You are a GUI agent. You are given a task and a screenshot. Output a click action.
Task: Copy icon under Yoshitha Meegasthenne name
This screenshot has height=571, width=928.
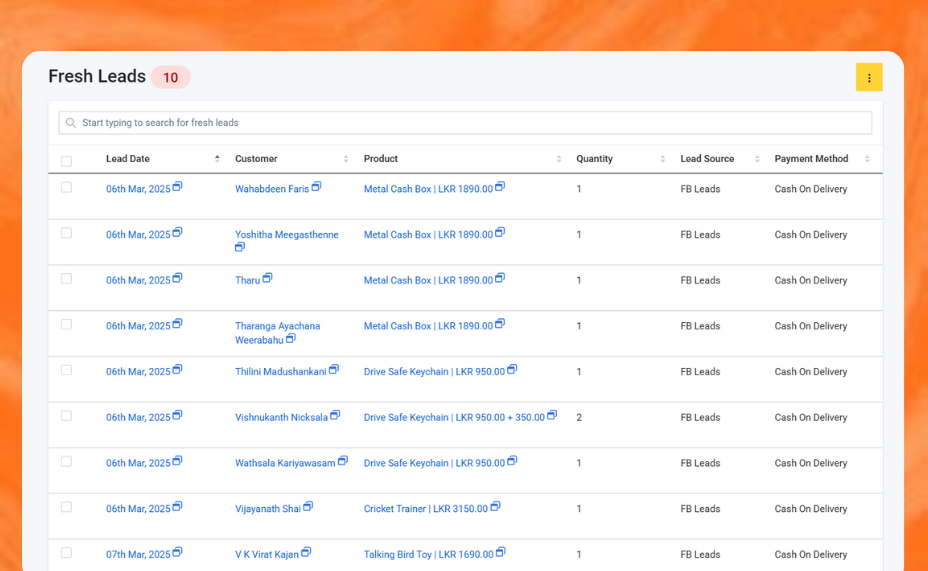(x=240, y=247)
